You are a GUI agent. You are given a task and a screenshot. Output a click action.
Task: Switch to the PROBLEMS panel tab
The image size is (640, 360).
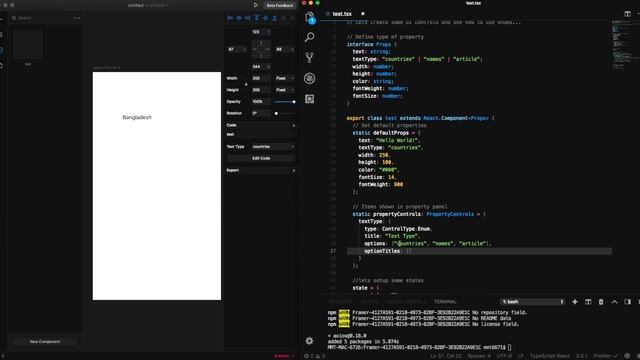tap(340, 302)
